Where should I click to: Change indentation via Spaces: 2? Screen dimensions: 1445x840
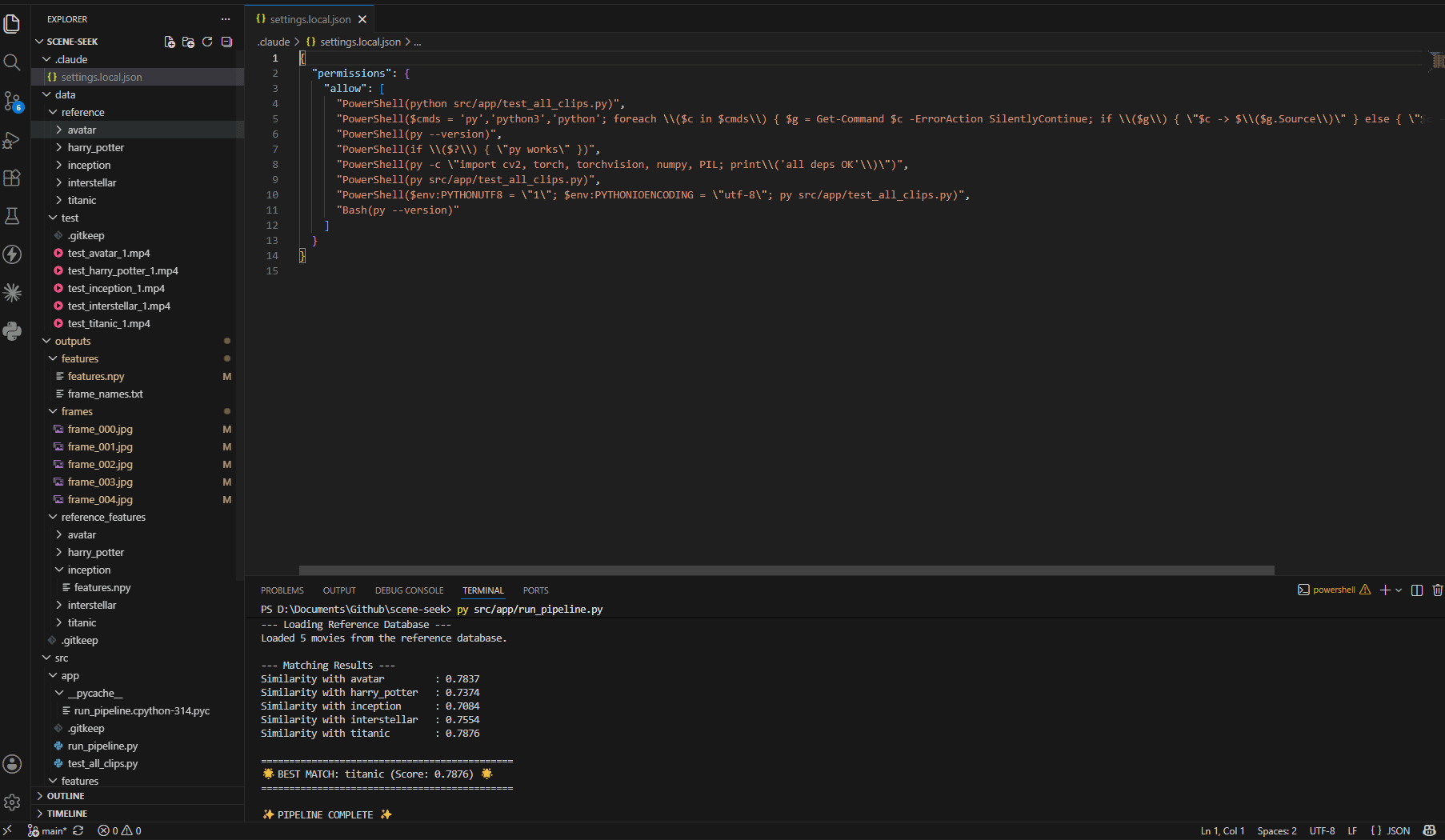[1276, 830]
